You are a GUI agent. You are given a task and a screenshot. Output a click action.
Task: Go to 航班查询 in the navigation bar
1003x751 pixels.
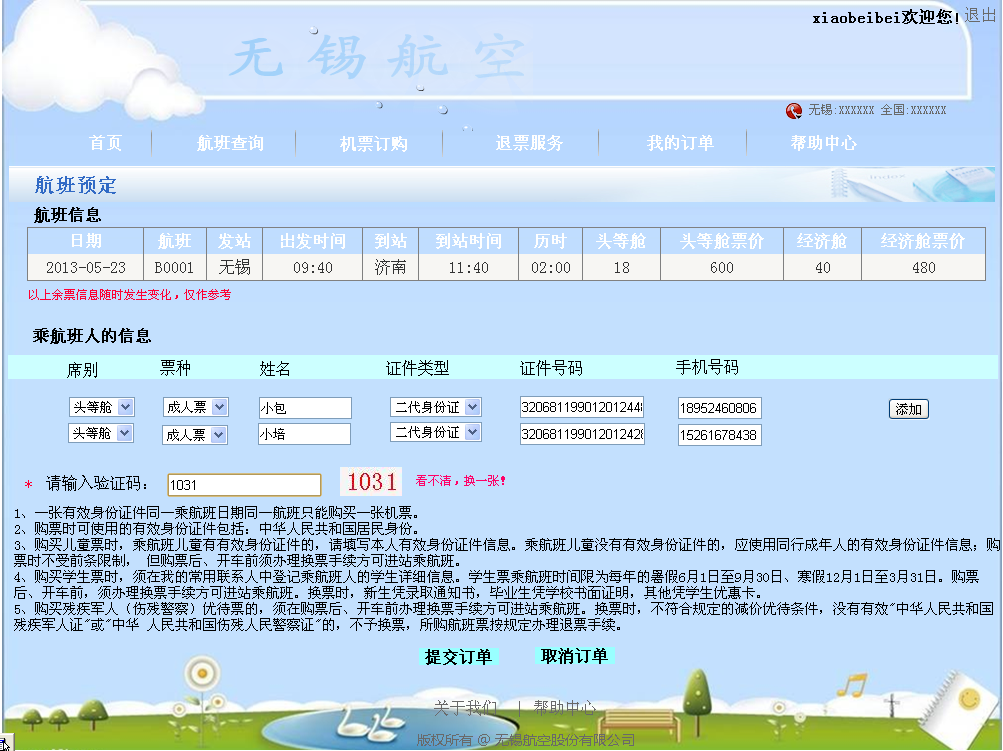click(230, 143)
